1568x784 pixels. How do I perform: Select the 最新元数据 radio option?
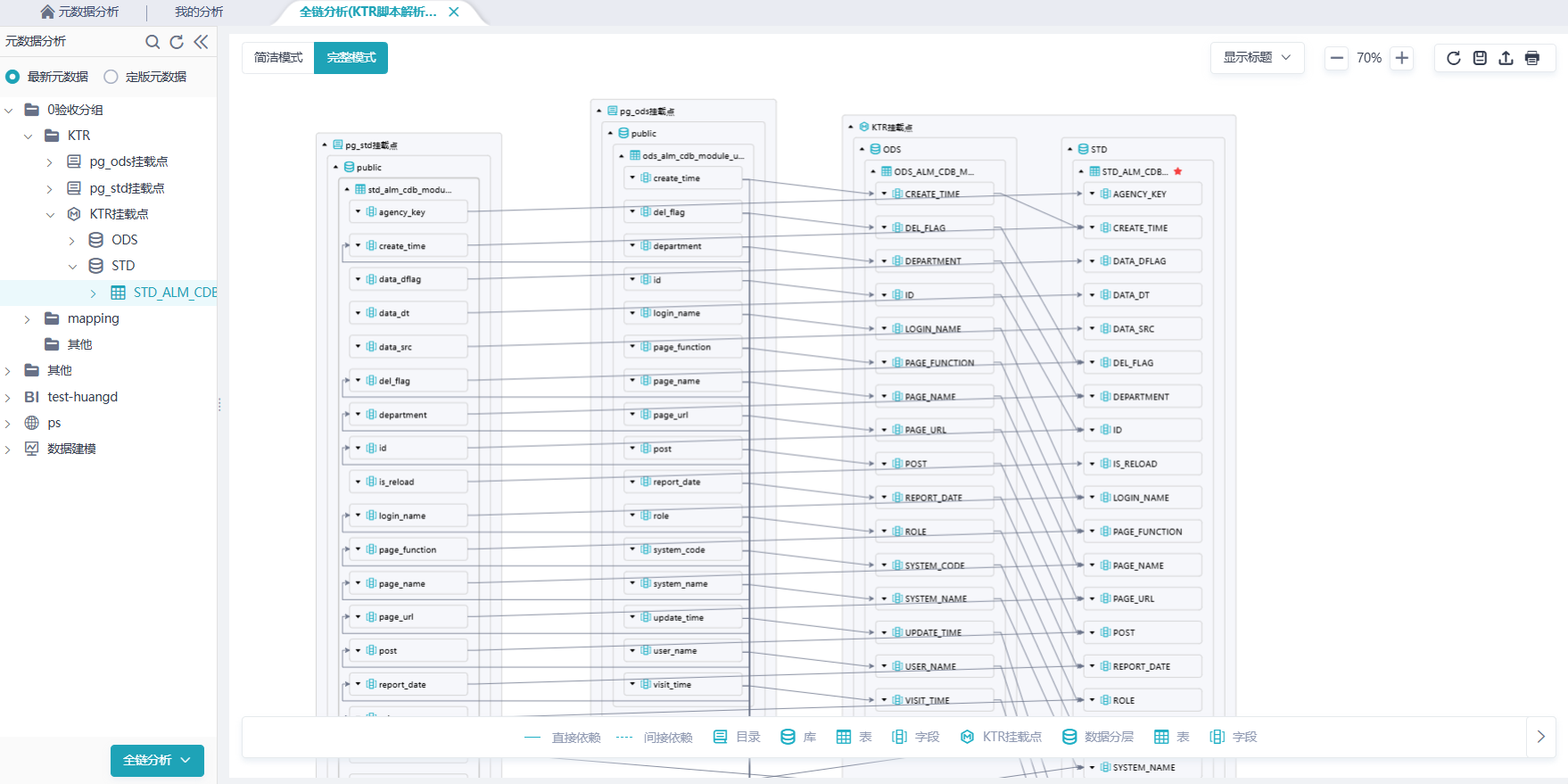click(12, 77)
